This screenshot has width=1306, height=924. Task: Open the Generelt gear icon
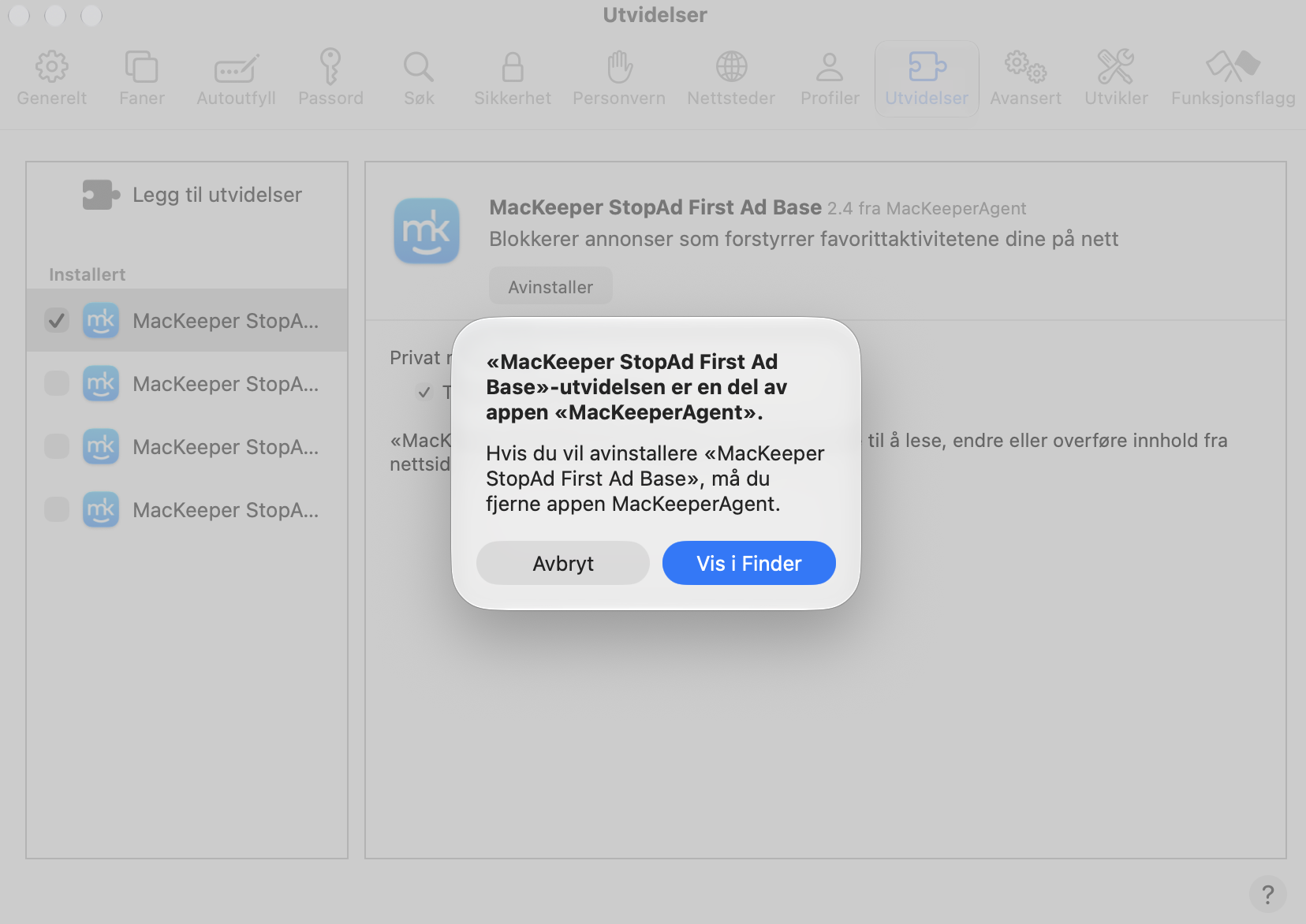tap(52, 67)
